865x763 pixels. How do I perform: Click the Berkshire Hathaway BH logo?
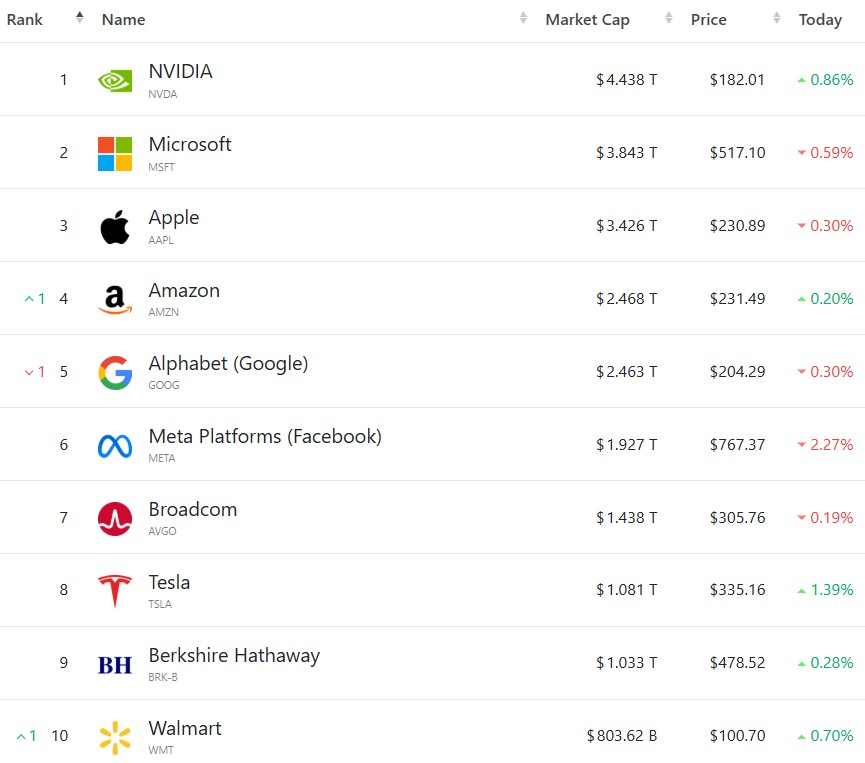pyautogui.click(x=115, y=665)
